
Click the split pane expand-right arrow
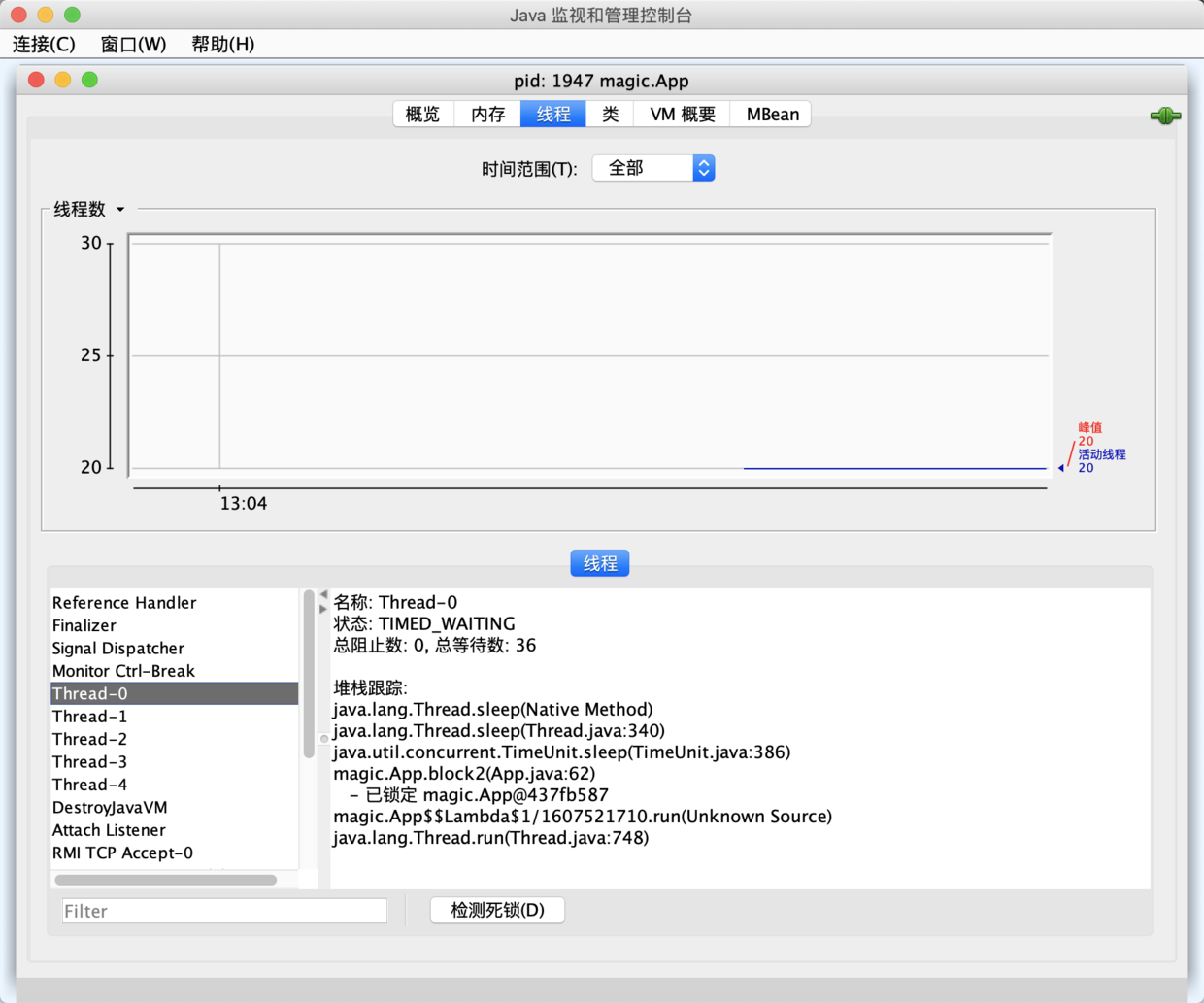pyautogui.click(x=323, y=609)
